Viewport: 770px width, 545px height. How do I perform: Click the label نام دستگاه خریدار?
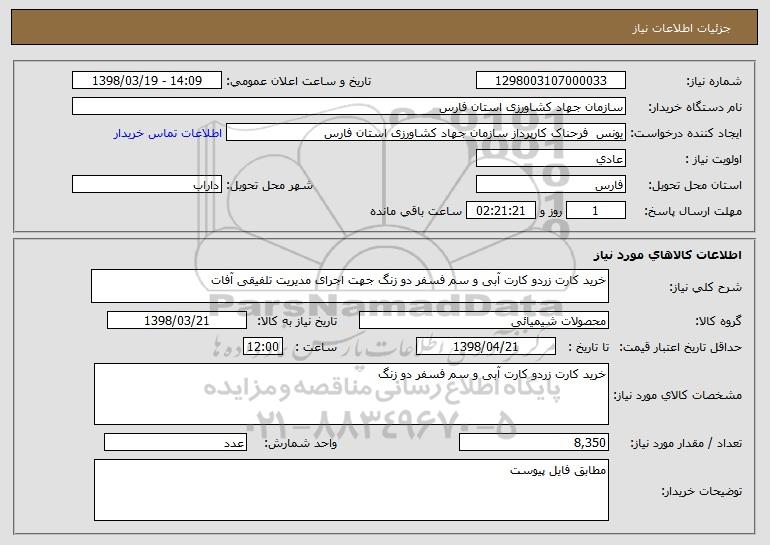coord(695,108)
